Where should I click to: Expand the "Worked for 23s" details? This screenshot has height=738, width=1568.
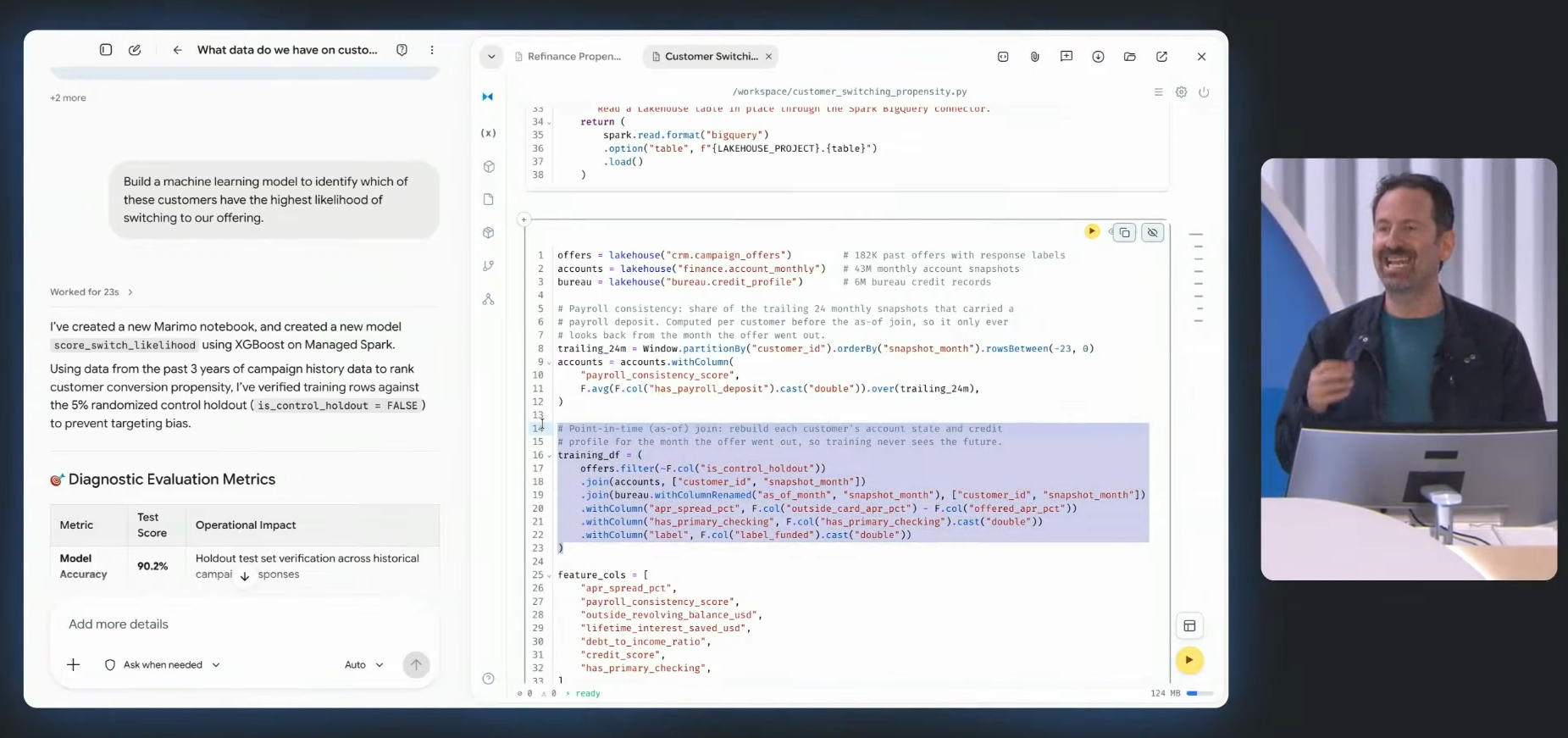[x=91, y=292]
